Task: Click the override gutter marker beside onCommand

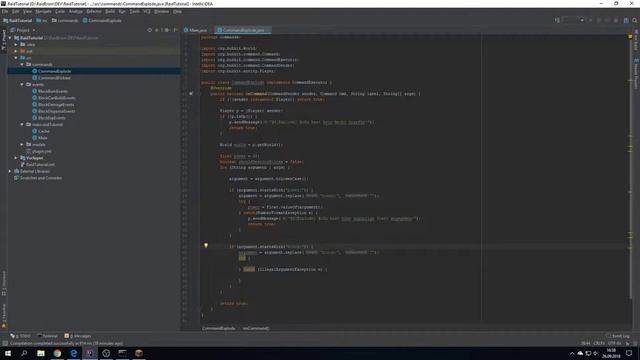Action: [191, 94]
